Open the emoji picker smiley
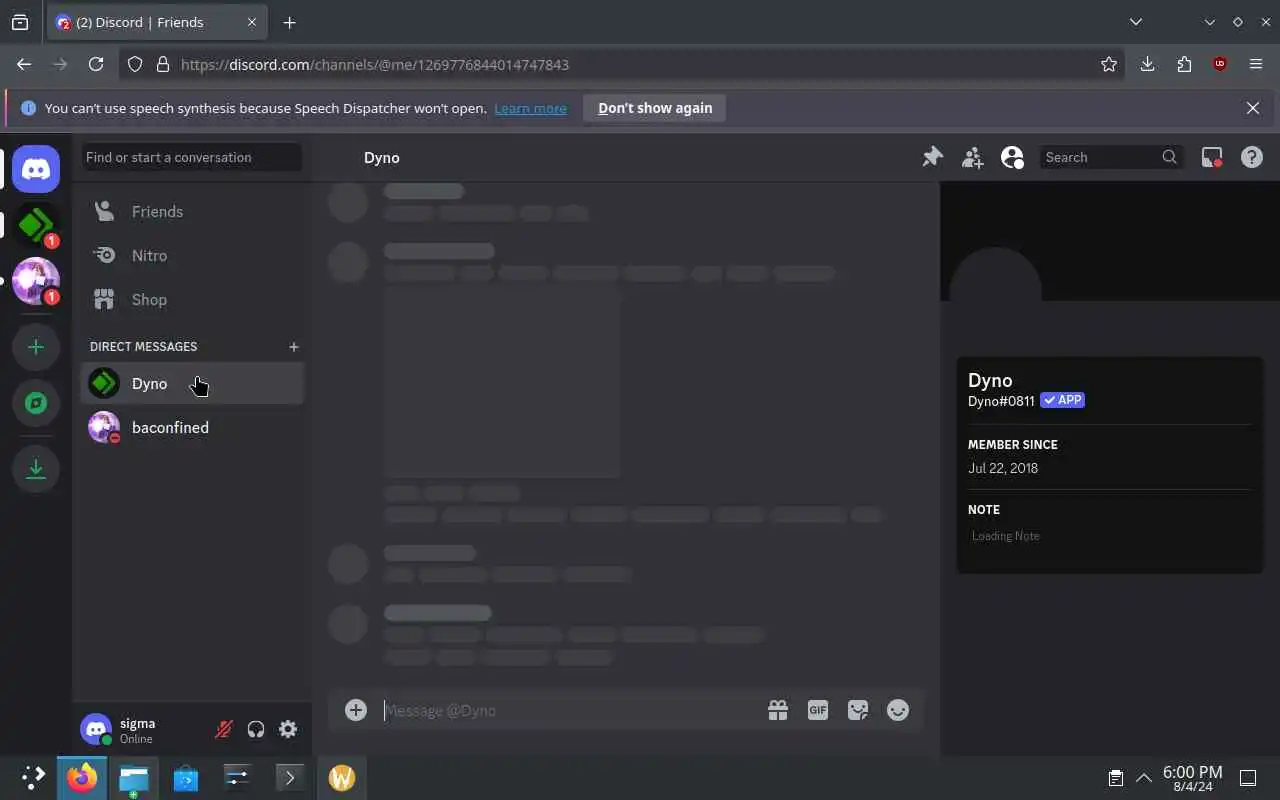The image size is (1280, 800). [x=898, y=710]
